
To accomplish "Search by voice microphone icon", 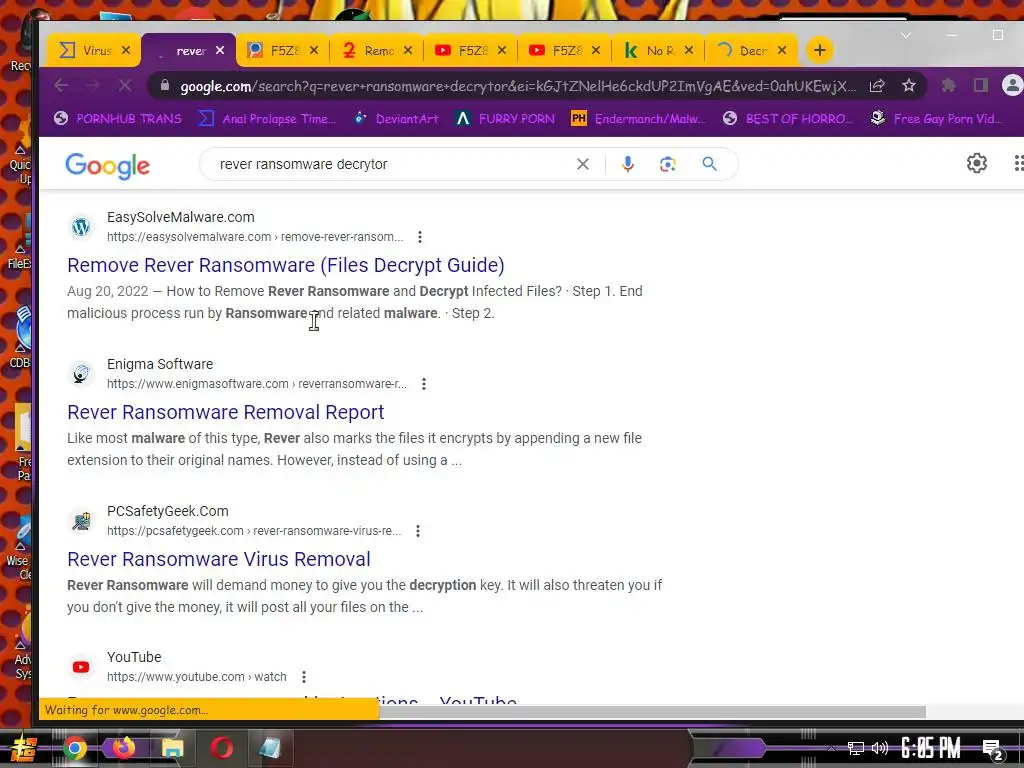I will pyautogui.click(x=628, y=164).
